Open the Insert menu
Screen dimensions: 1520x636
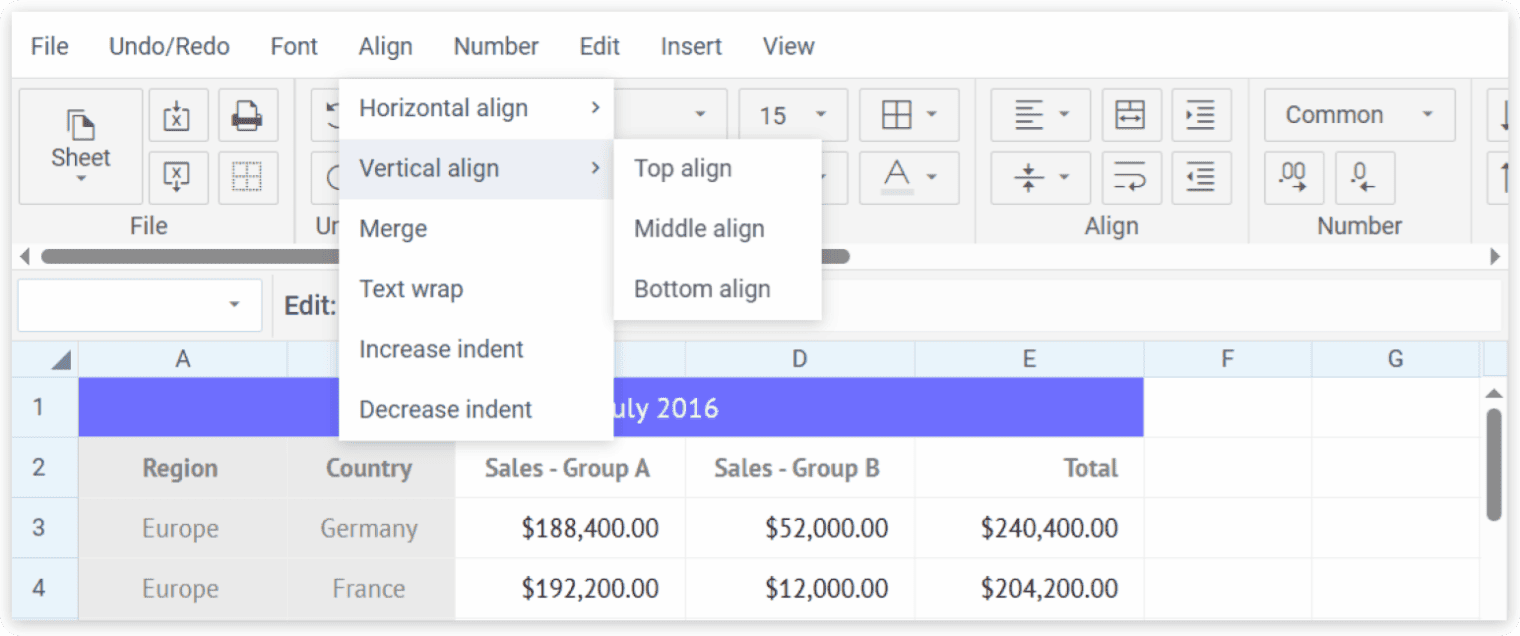tap(691, 46)
